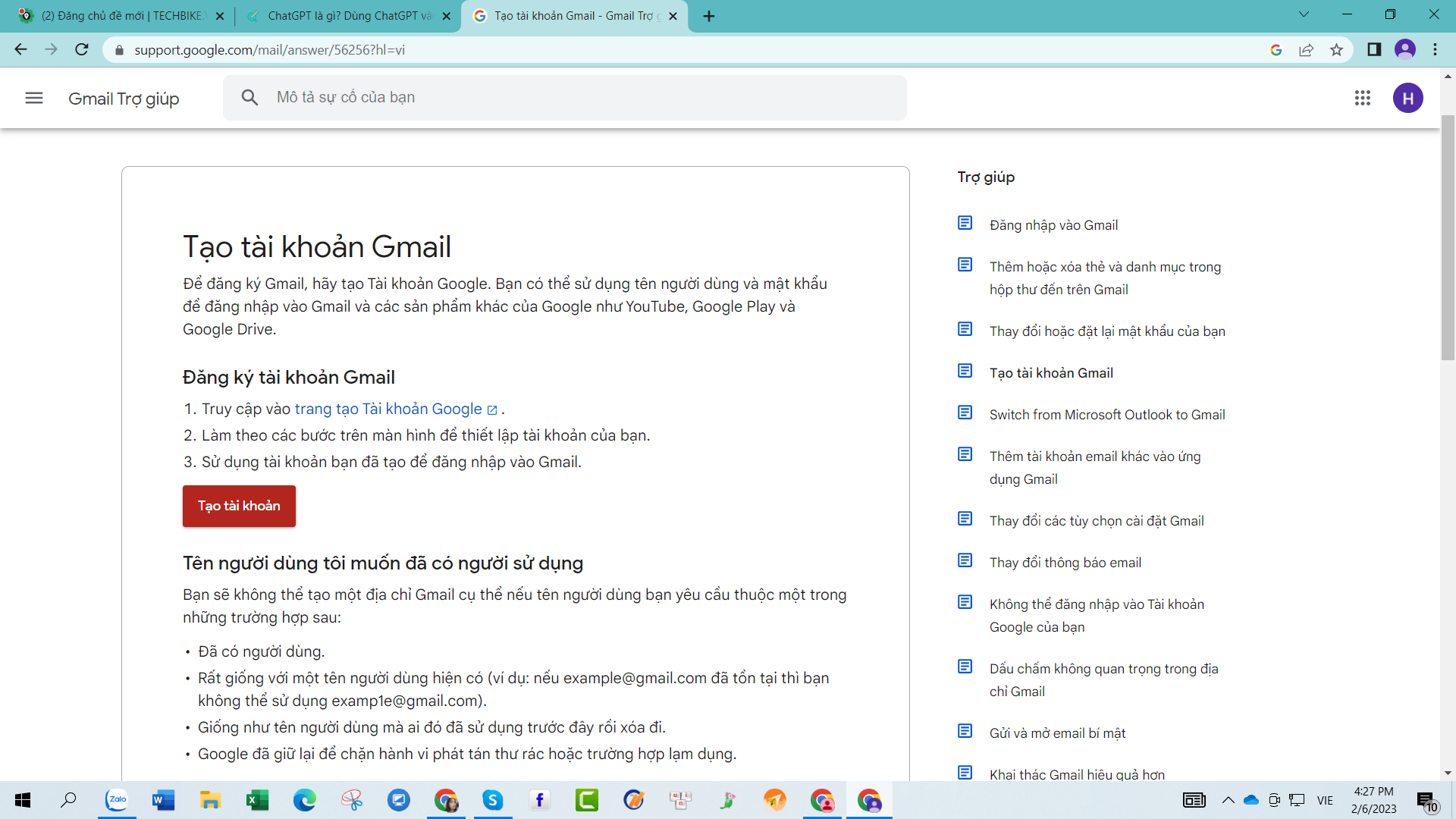This screenshot has width=1456, height=819.
Task: Open Thêm hoặc xóa thẻ và danh mục article
Action: [x=1105, y=278]
